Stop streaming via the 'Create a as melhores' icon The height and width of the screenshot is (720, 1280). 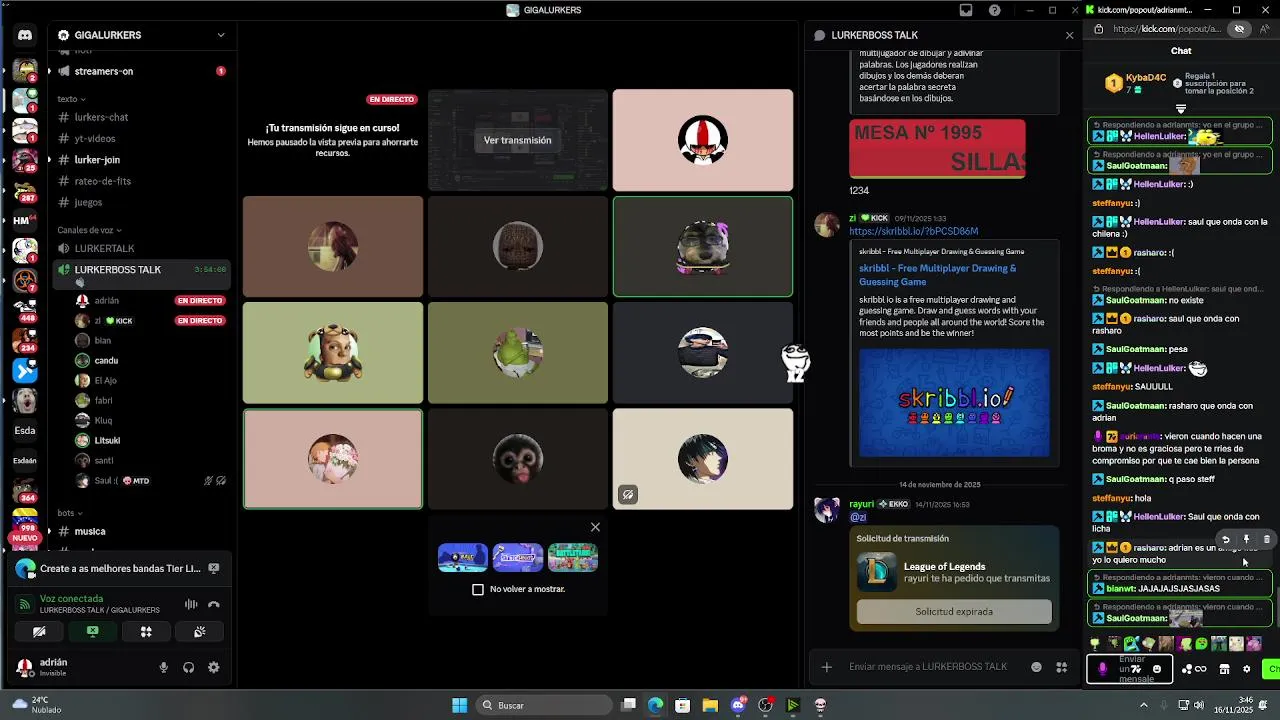pyautogui.click(x=213, y=568)
